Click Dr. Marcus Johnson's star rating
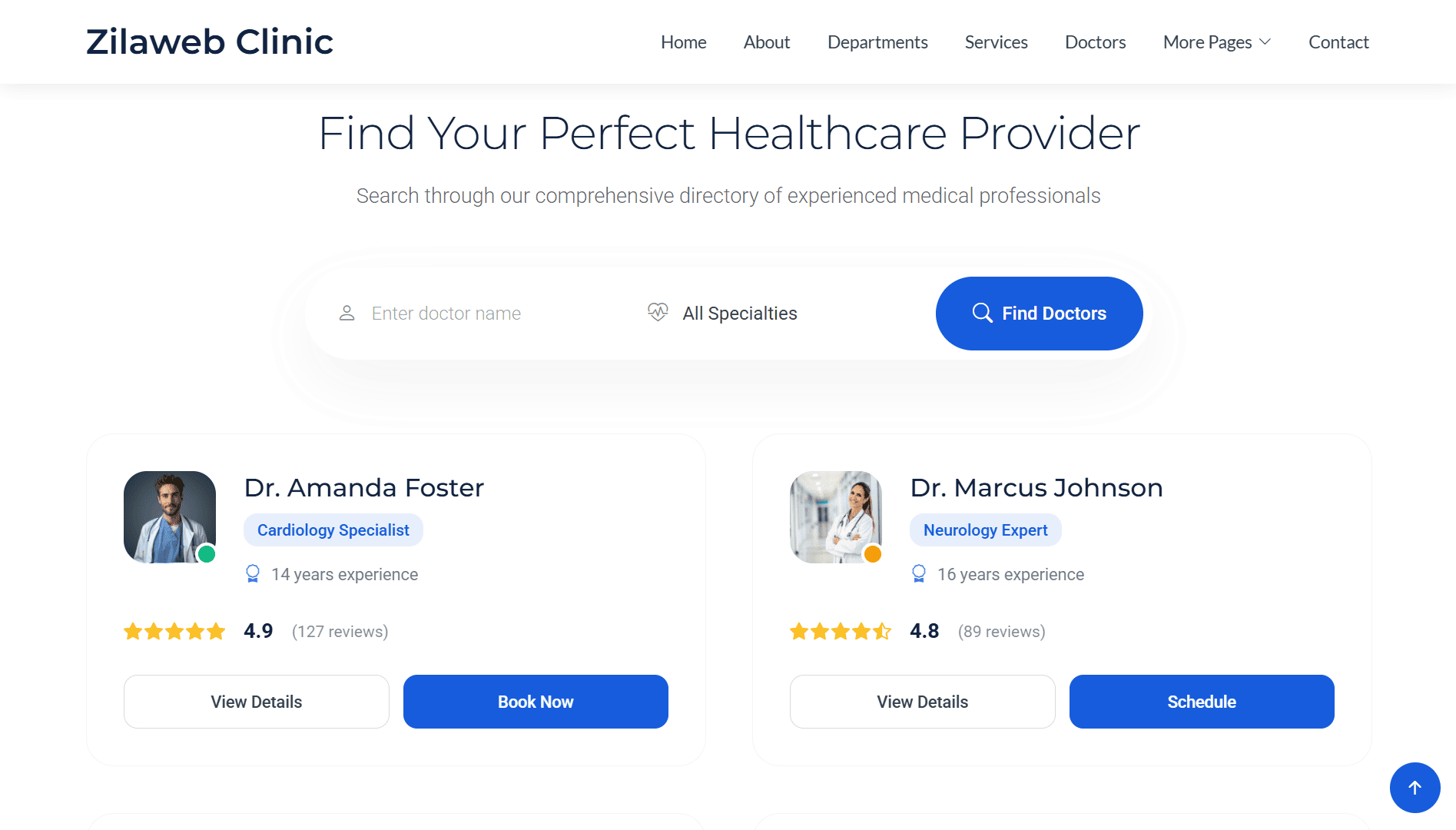This screenshot has width=1456, height=830. 841,632
